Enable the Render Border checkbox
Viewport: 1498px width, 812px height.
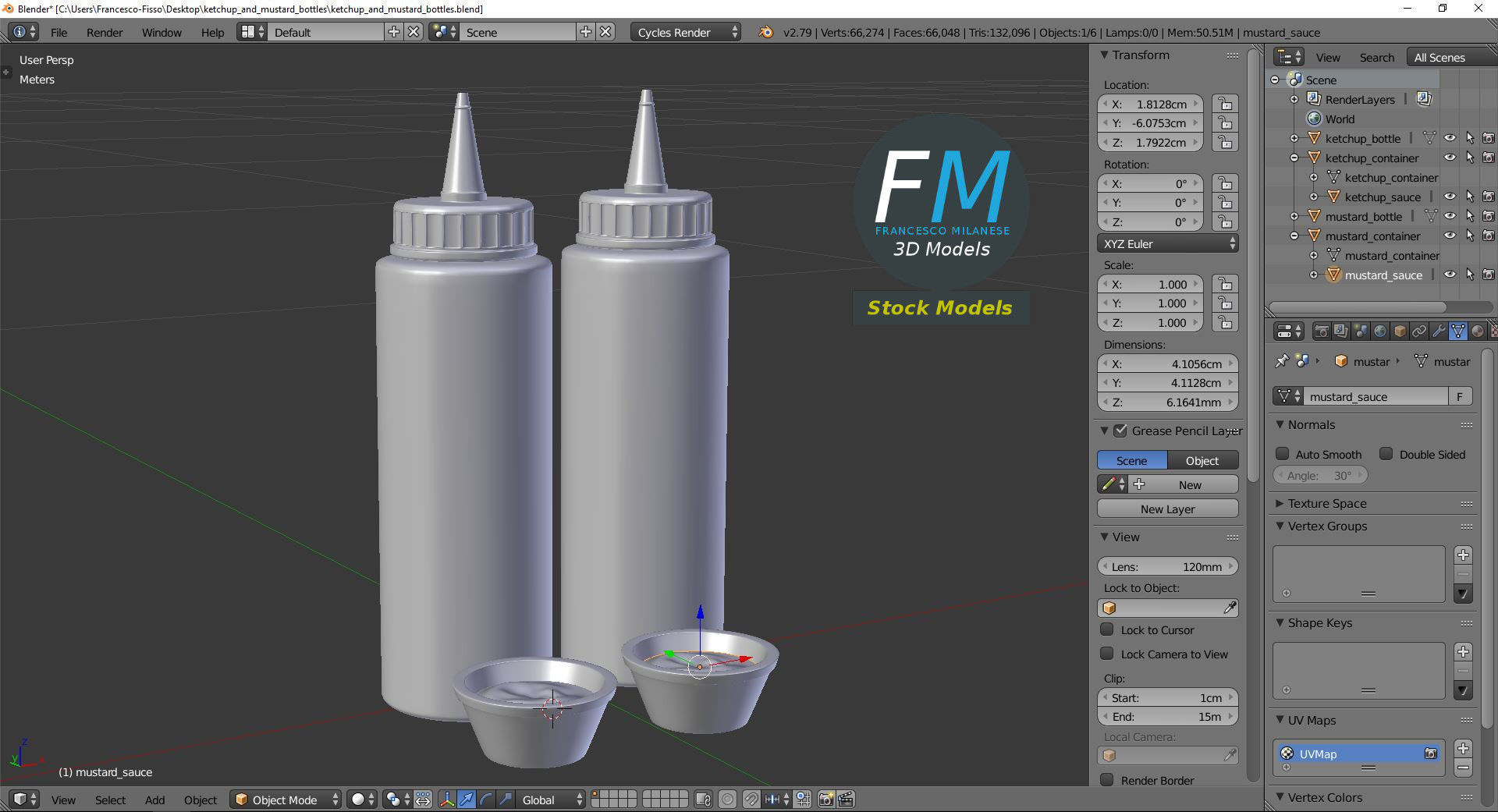pos(1106,780)
